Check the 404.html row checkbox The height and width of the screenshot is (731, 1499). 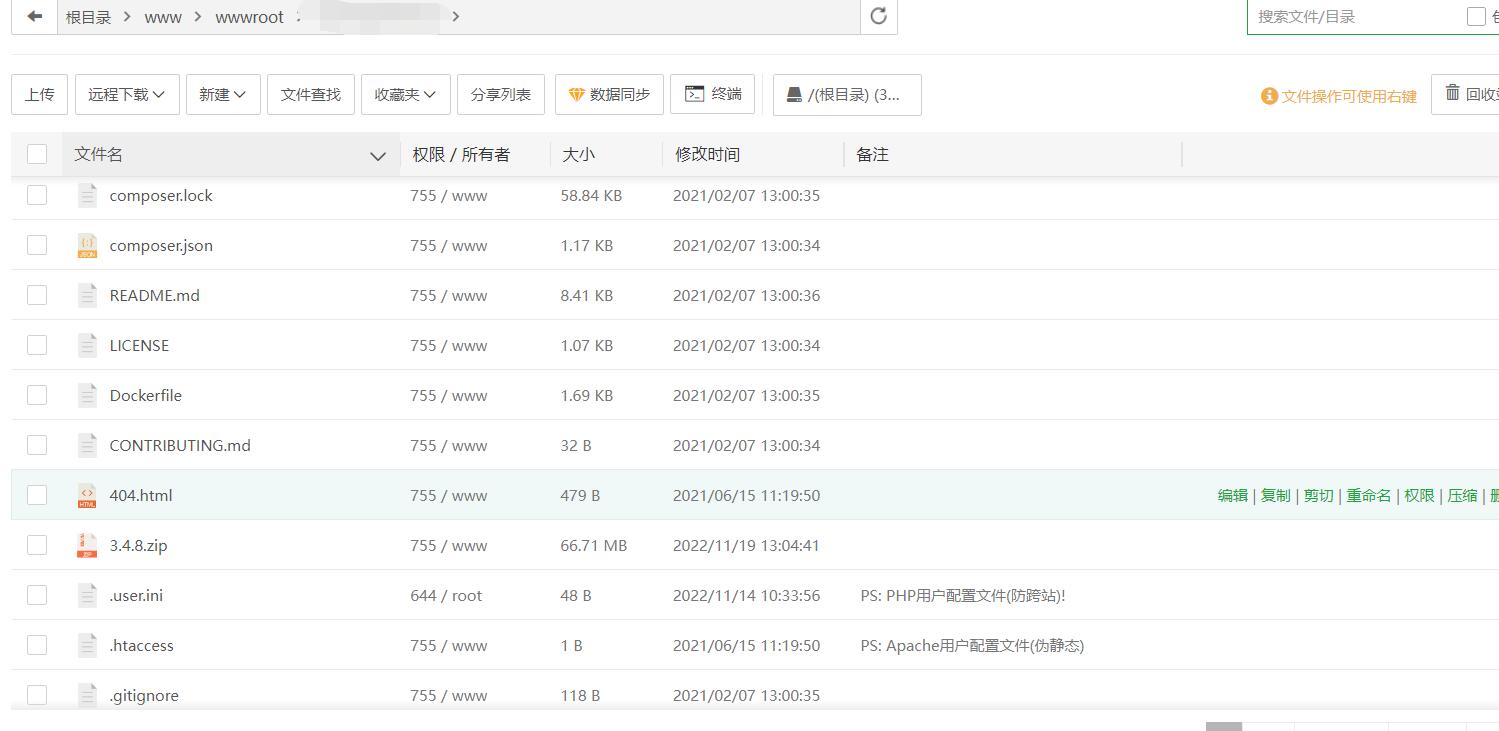tap(37, 495)
